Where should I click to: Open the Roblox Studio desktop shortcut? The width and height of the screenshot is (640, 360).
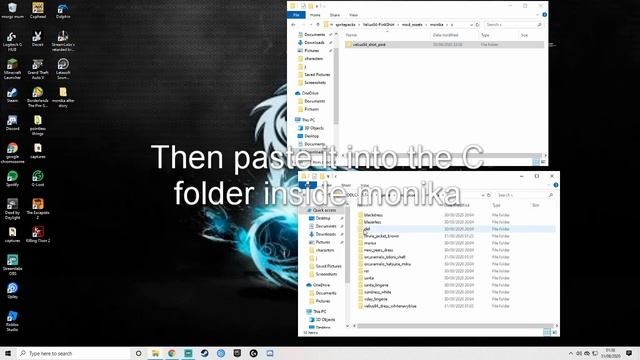(12, 320)
